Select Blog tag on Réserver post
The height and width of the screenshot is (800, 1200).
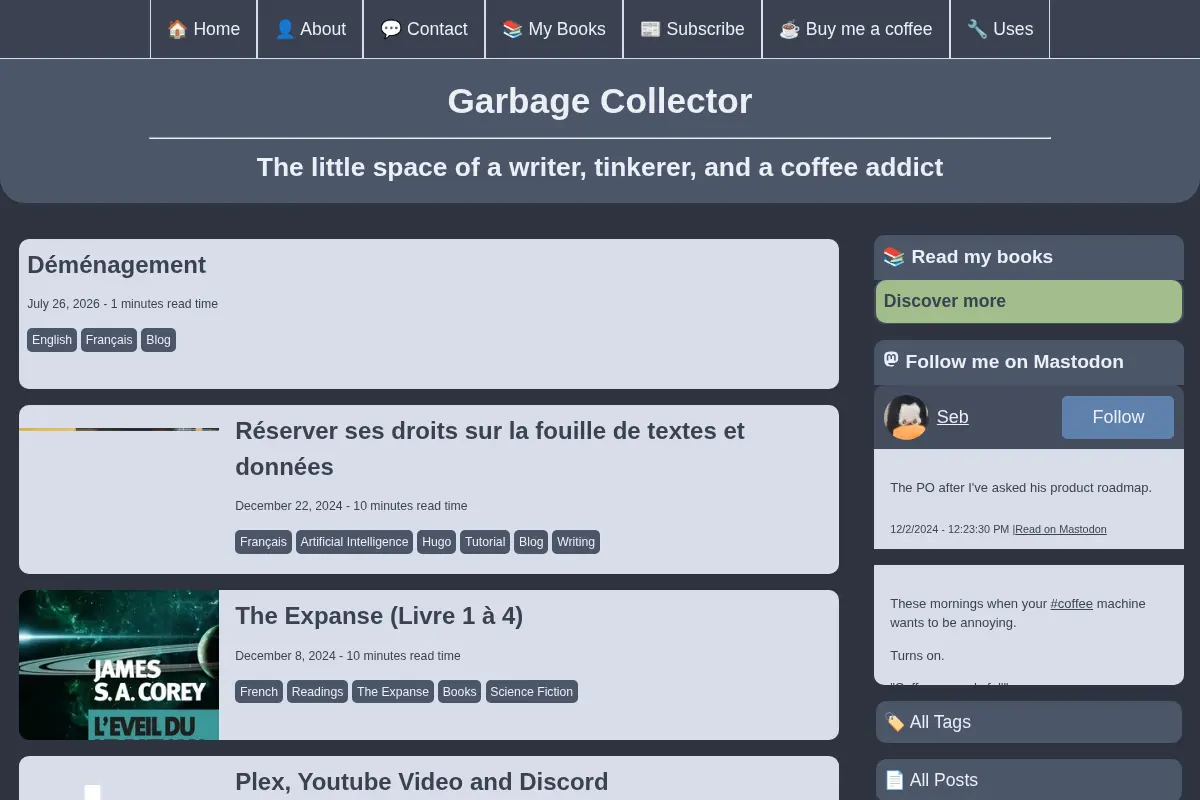(531, 542)
